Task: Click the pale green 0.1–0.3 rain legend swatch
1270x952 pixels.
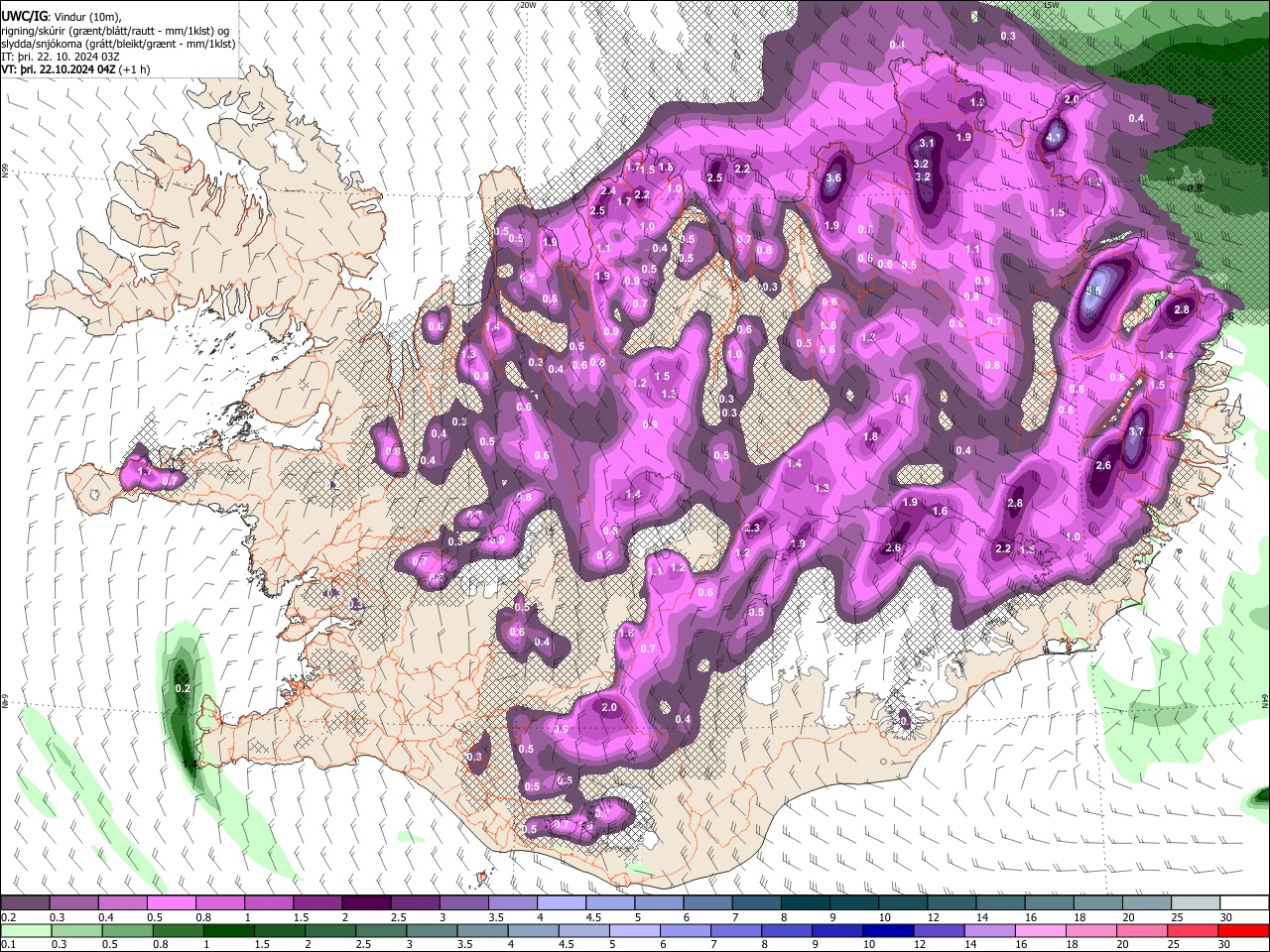Action: (x=25, y=930)
